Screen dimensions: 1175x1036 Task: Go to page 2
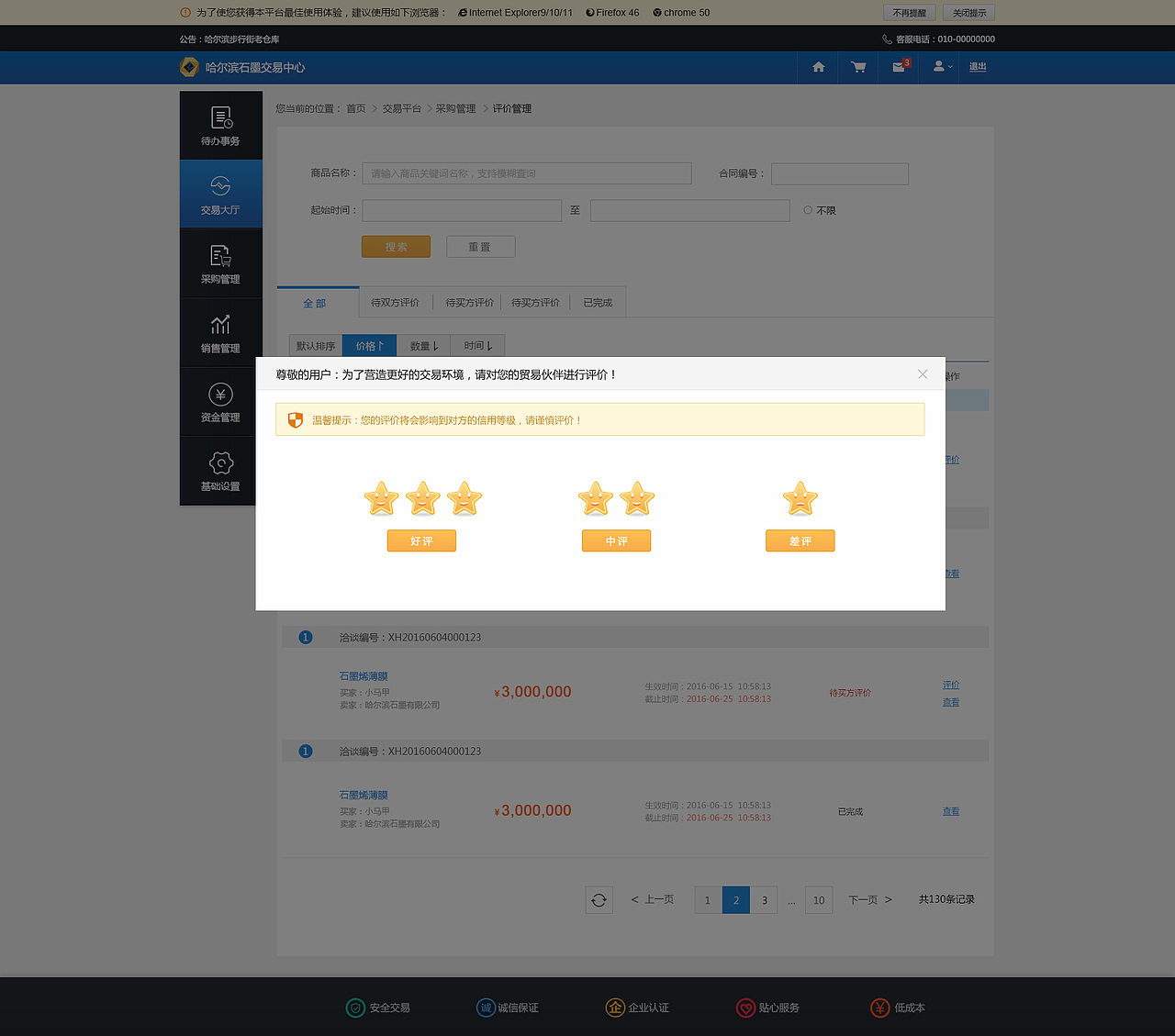tap(736, 900)
